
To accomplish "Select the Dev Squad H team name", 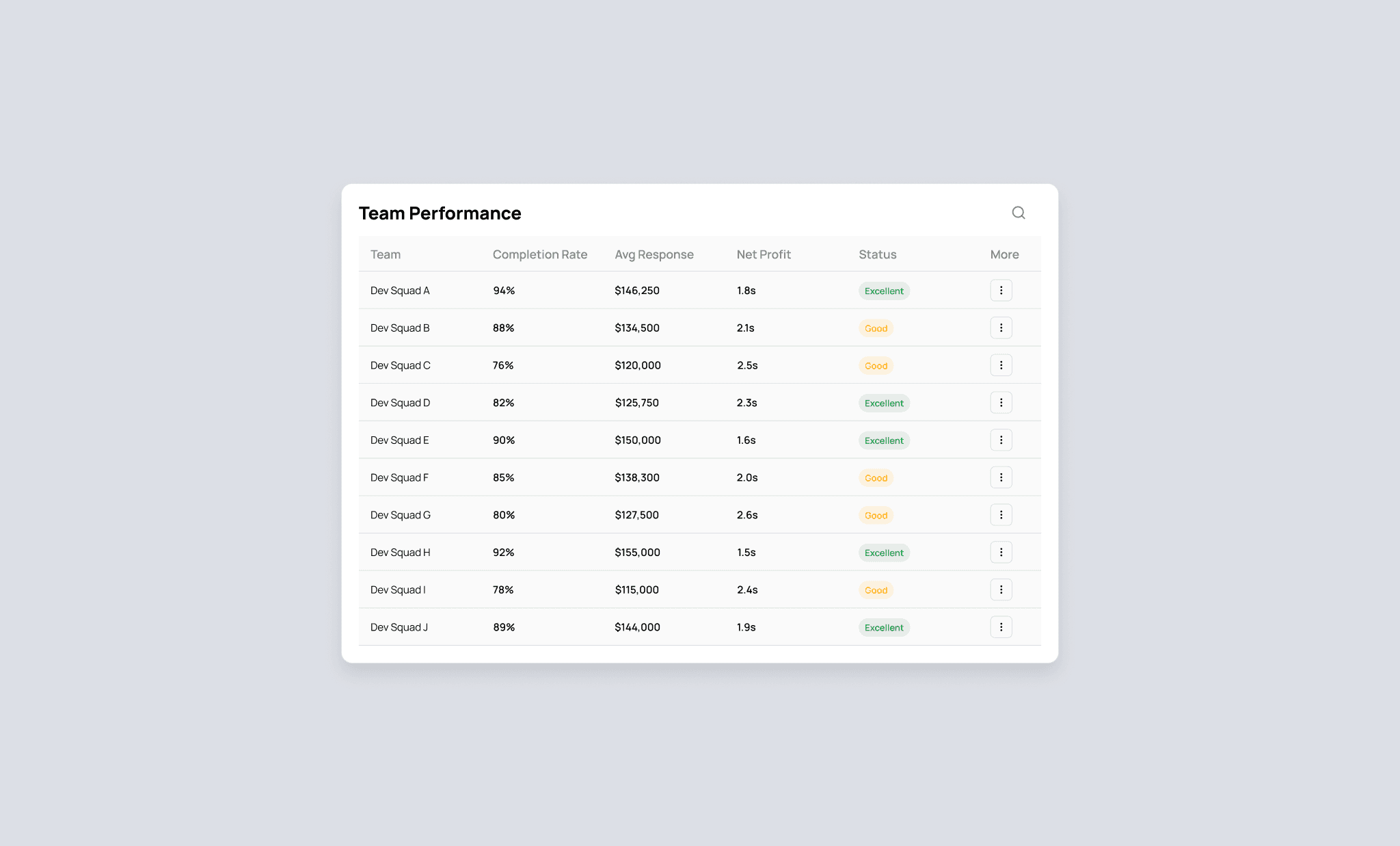I will coord(400,553).
